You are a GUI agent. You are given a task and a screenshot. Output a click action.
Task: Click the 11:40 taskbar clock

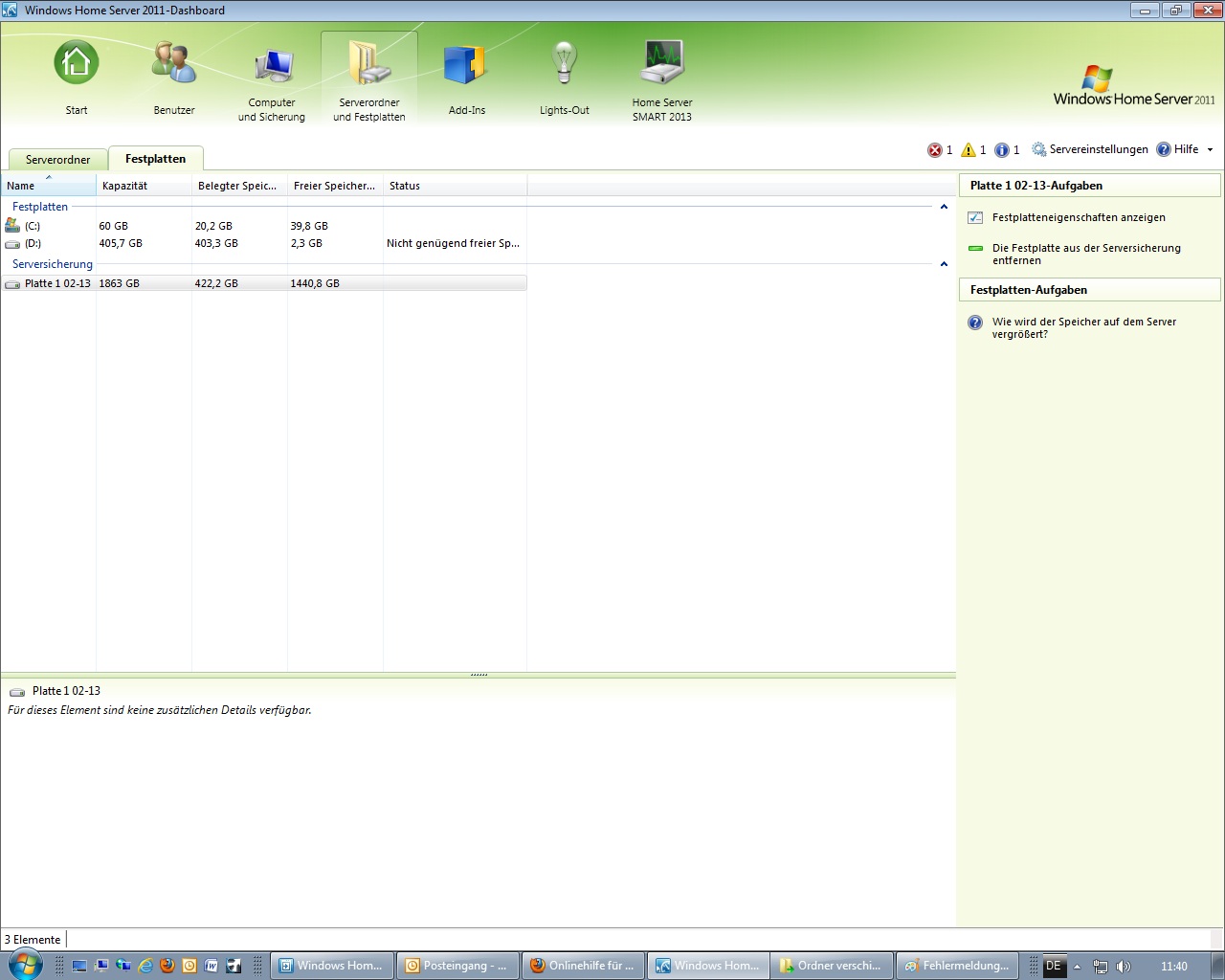click(1173, 967)
